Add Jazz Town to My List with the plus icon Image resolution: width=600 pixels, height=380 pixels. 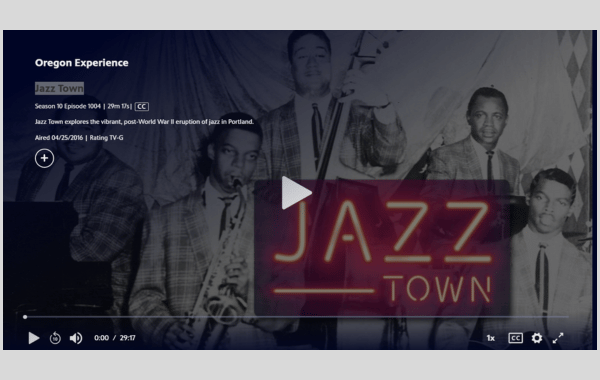pos(44,158)
